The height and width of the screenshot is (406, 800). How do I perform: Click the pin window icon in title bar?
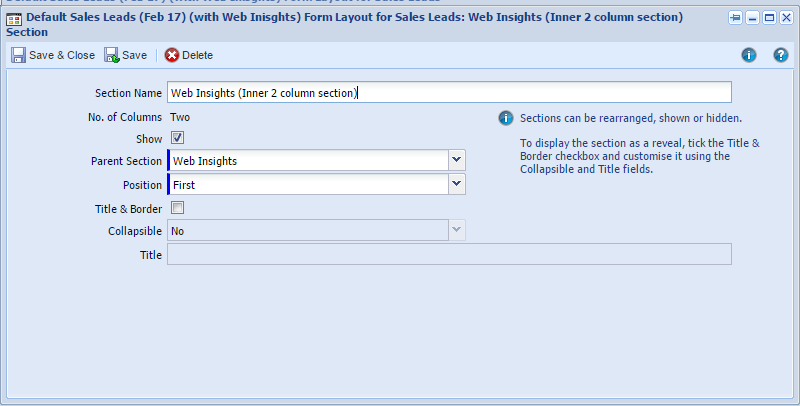tap(735, 18)
